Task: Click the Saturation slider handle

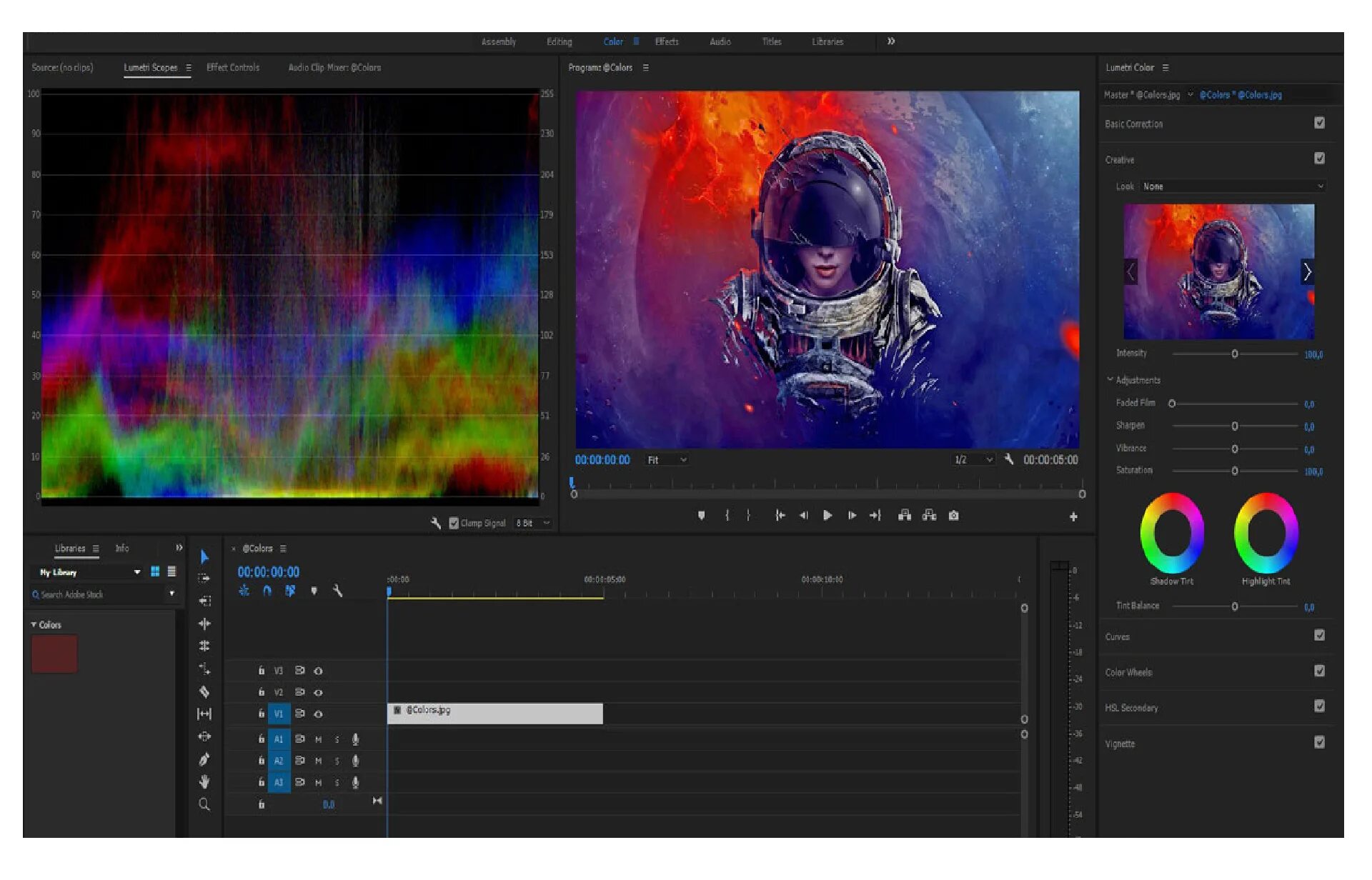Action: tap(1234, 471)
